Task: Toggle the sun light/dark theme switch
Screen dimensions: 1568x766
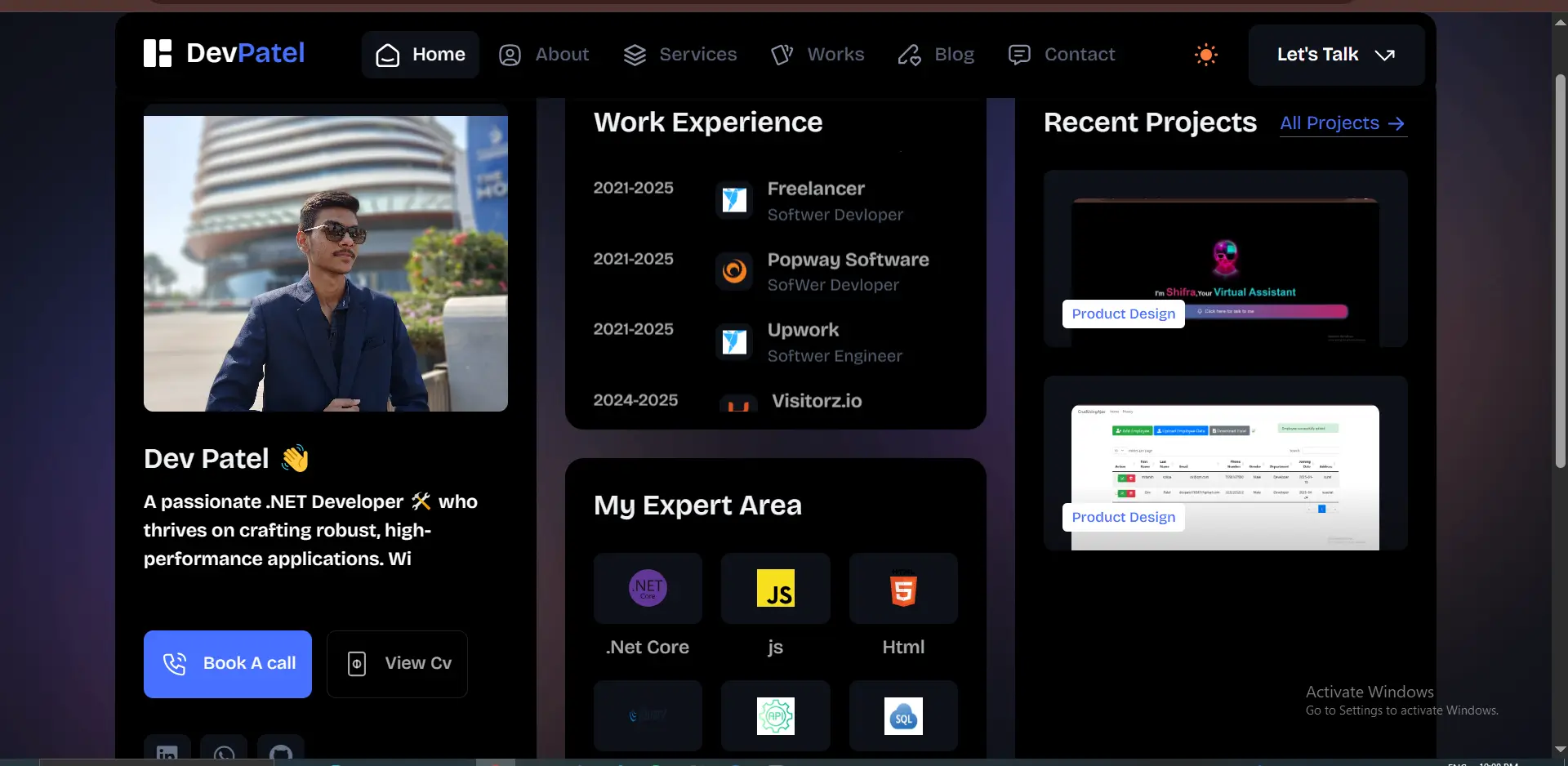Action: (1205, 55)
